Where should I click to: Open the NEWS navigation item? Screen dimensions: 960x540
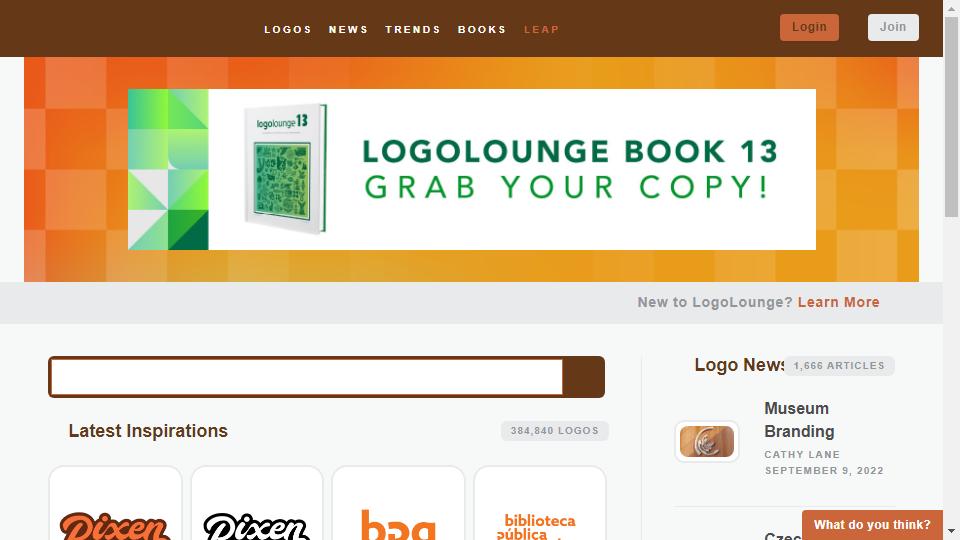pyautogui.click(x=348, y=29)
